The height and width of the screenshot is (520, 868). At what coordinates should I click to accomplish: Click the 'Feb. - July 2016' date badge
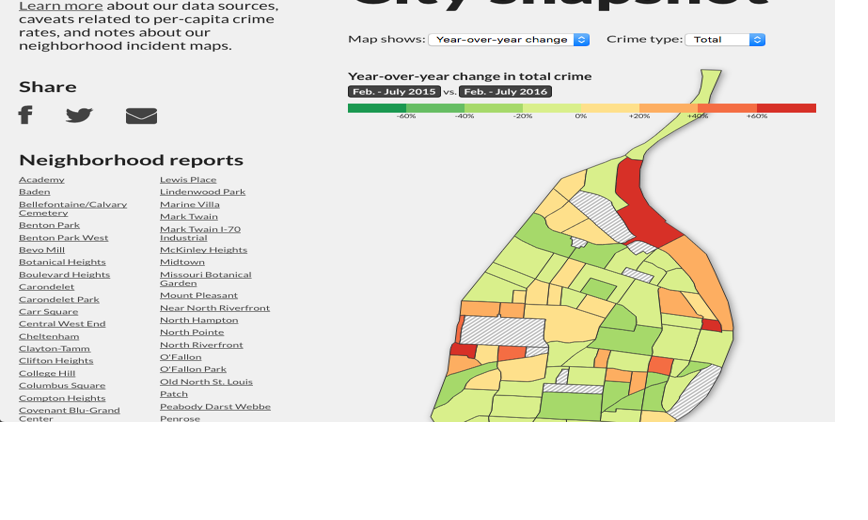[505, 92]
